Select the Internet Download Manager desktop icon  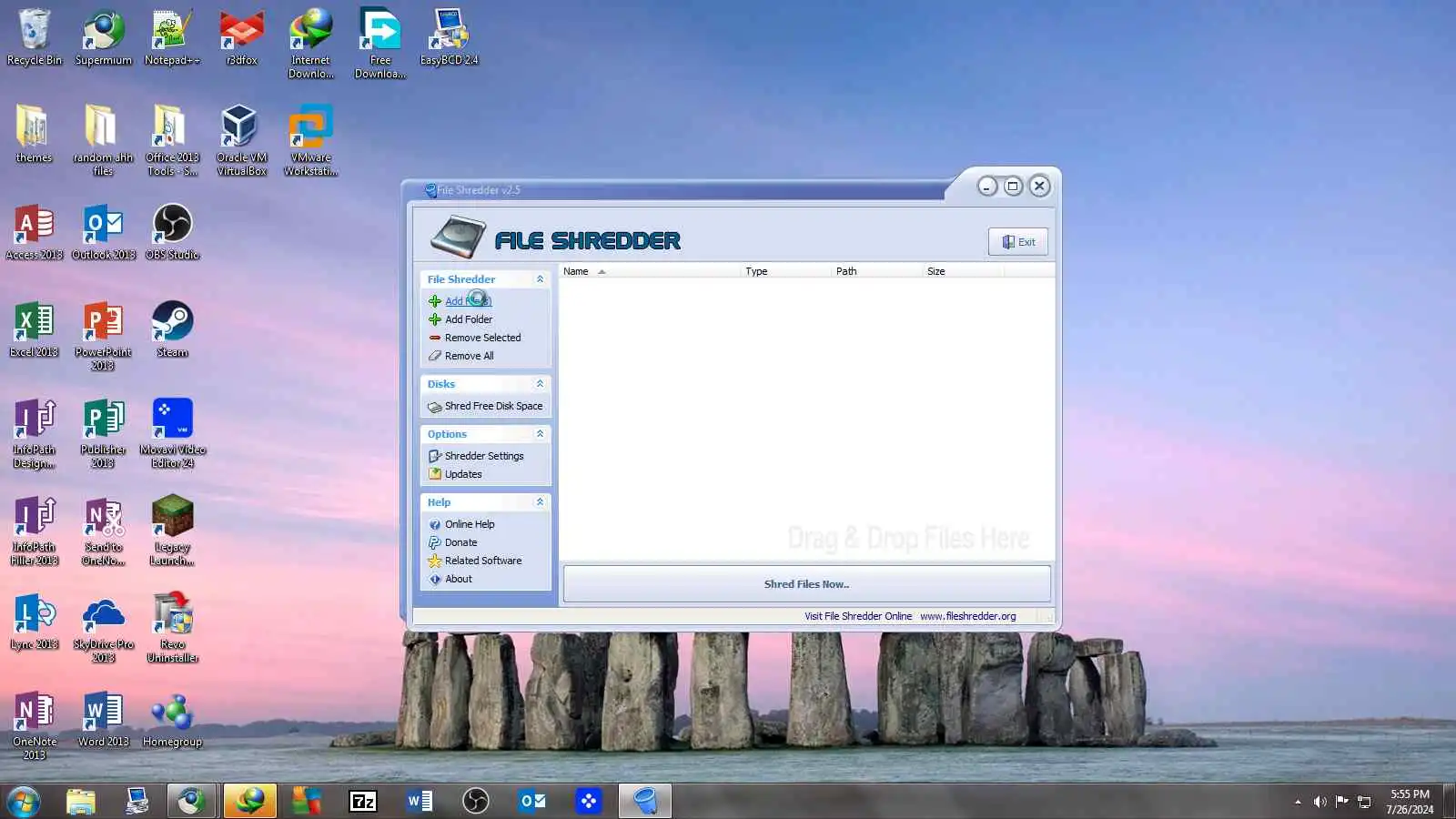tap(311, 44)
